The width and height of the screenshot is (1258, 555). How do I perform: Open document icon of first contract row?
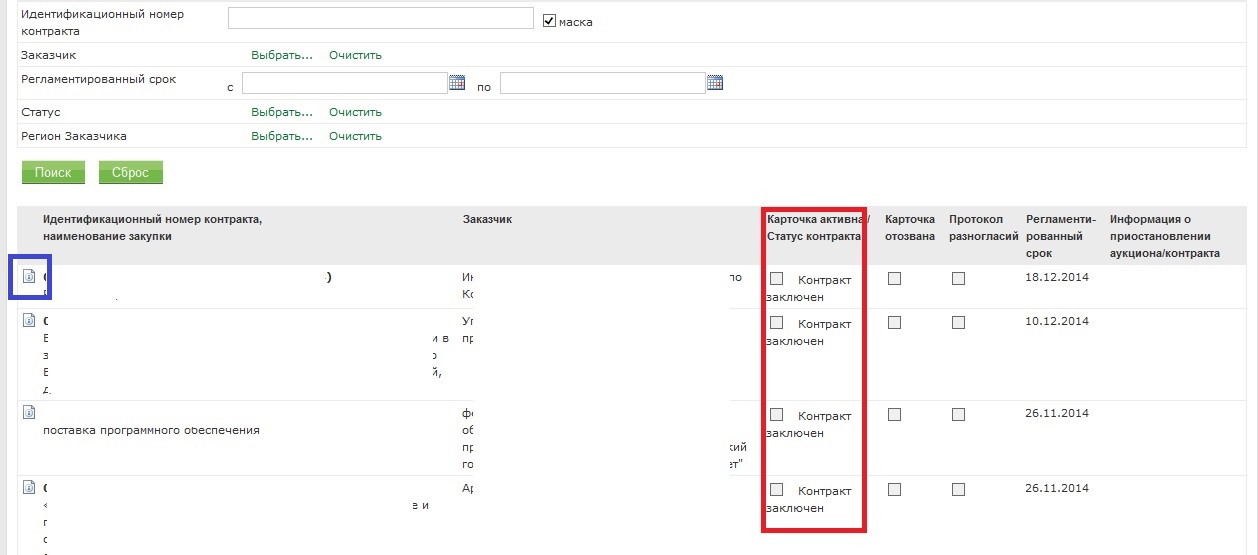[29, 277]
